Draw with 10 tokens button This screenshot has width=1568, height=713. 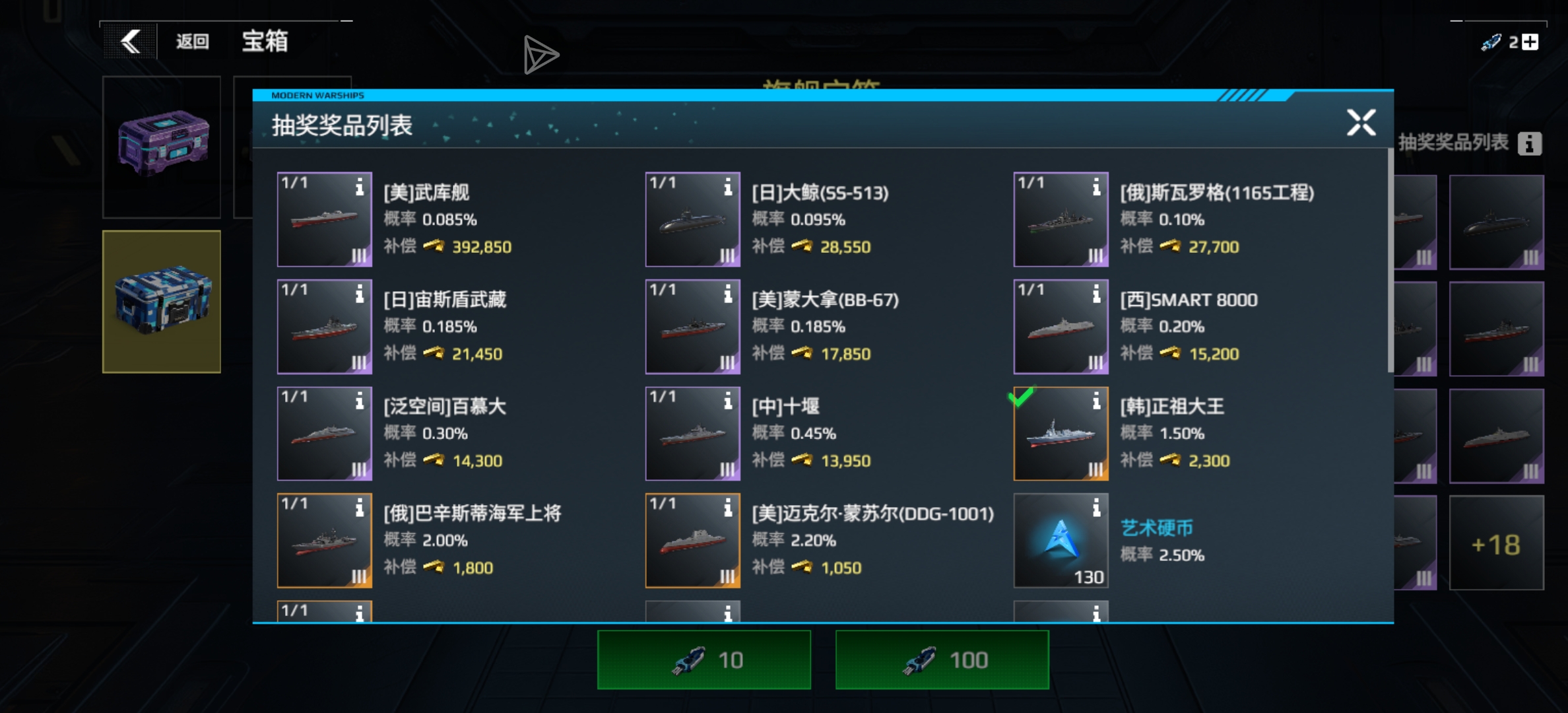coord(704,660)
